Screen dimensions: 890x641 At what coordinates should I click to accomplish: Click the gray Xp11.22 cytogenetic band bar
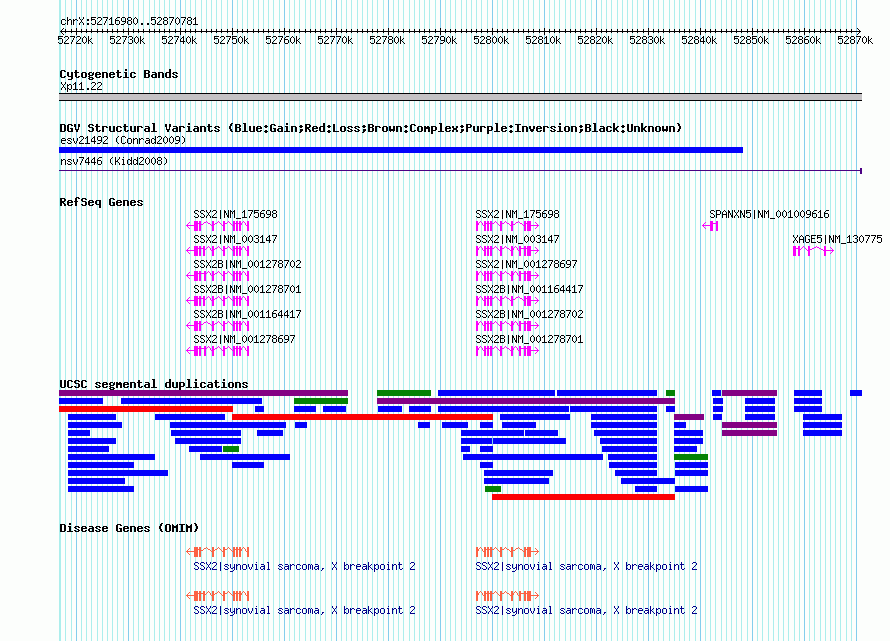click(460, 97)
